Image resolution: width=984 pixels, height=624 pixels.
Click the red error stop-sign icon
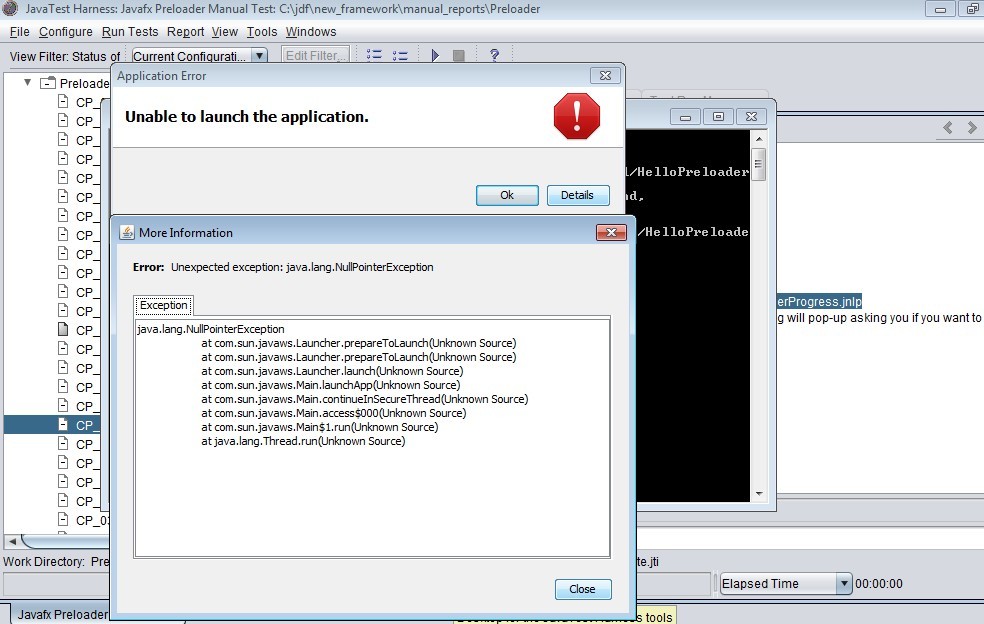pos(576,116)
